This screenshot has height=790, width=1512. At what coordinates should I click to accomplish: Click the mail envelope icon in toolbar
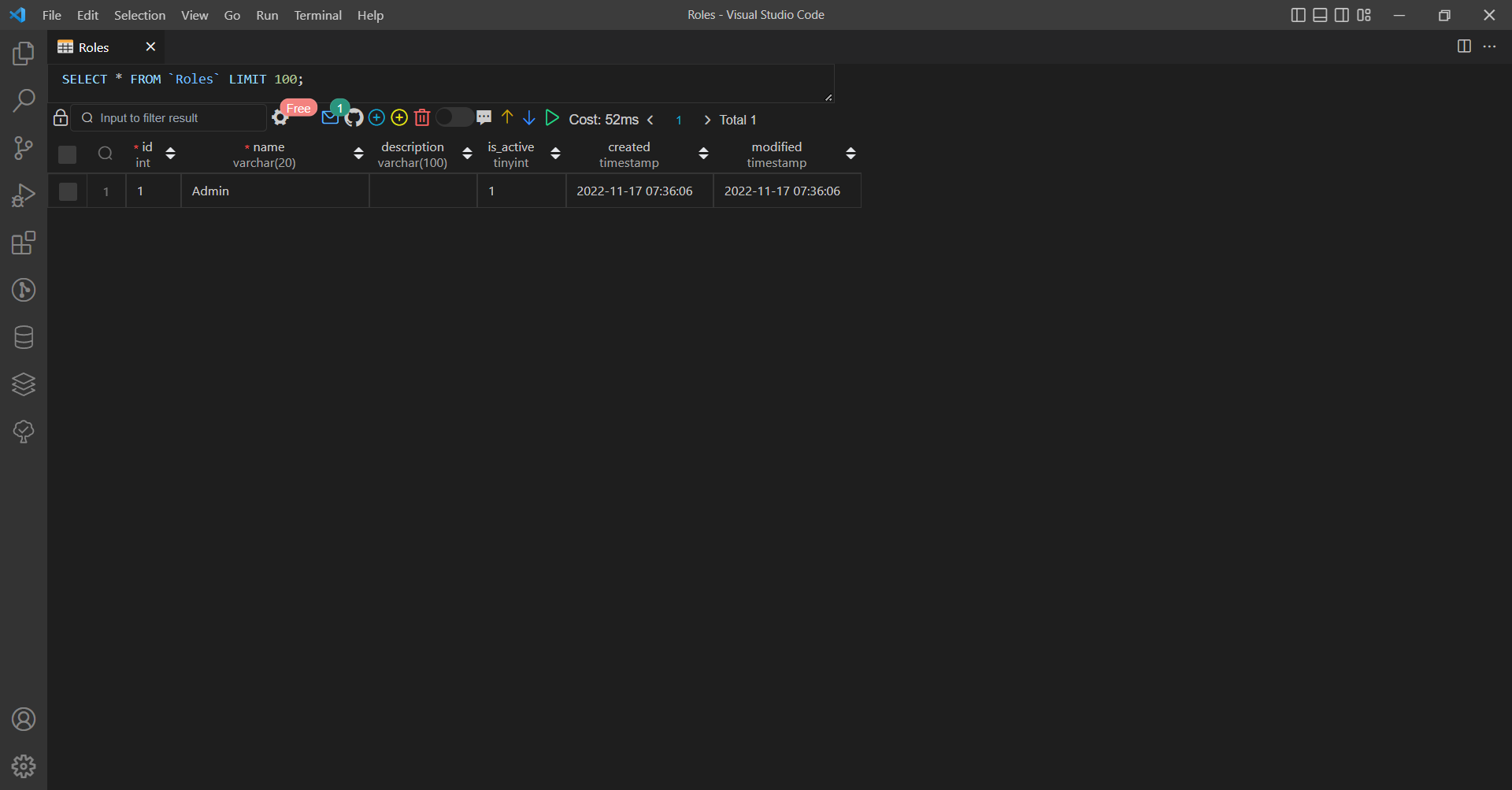pyautogui.click(x=330, y=118)
